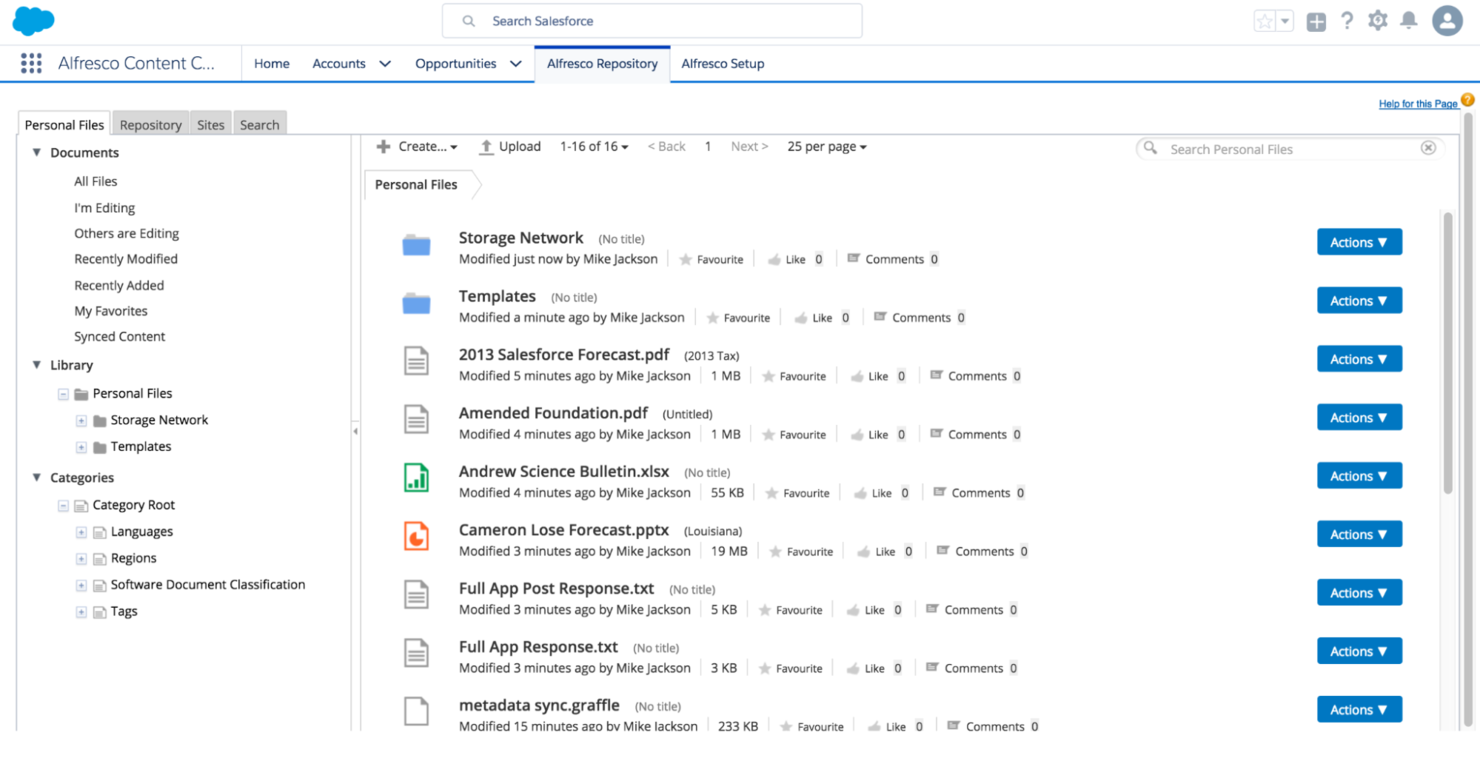
Task: Click the metadata sync.graffle file icon
Action: pyautogui.click(x=416, y=711)
